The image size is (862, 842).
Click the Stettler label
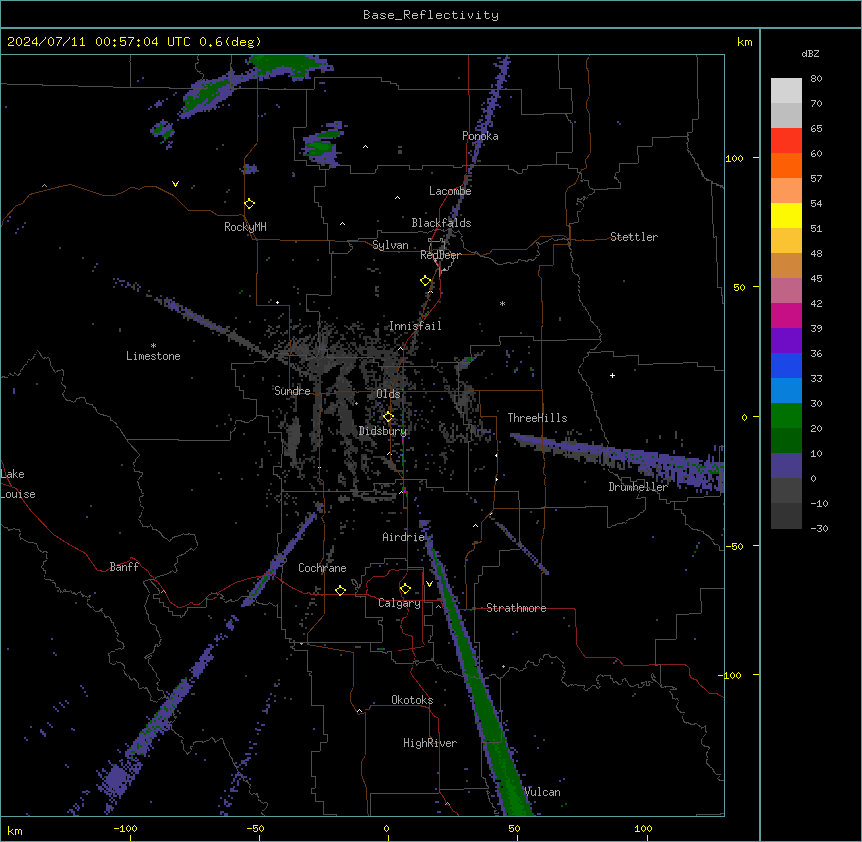point(634,237)
